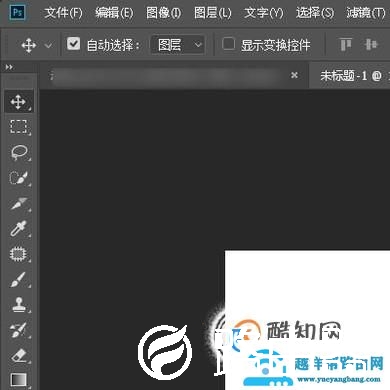Select the Eyedropper tool
The height and width of the screenshot is (390, 390).
[19, 229]
